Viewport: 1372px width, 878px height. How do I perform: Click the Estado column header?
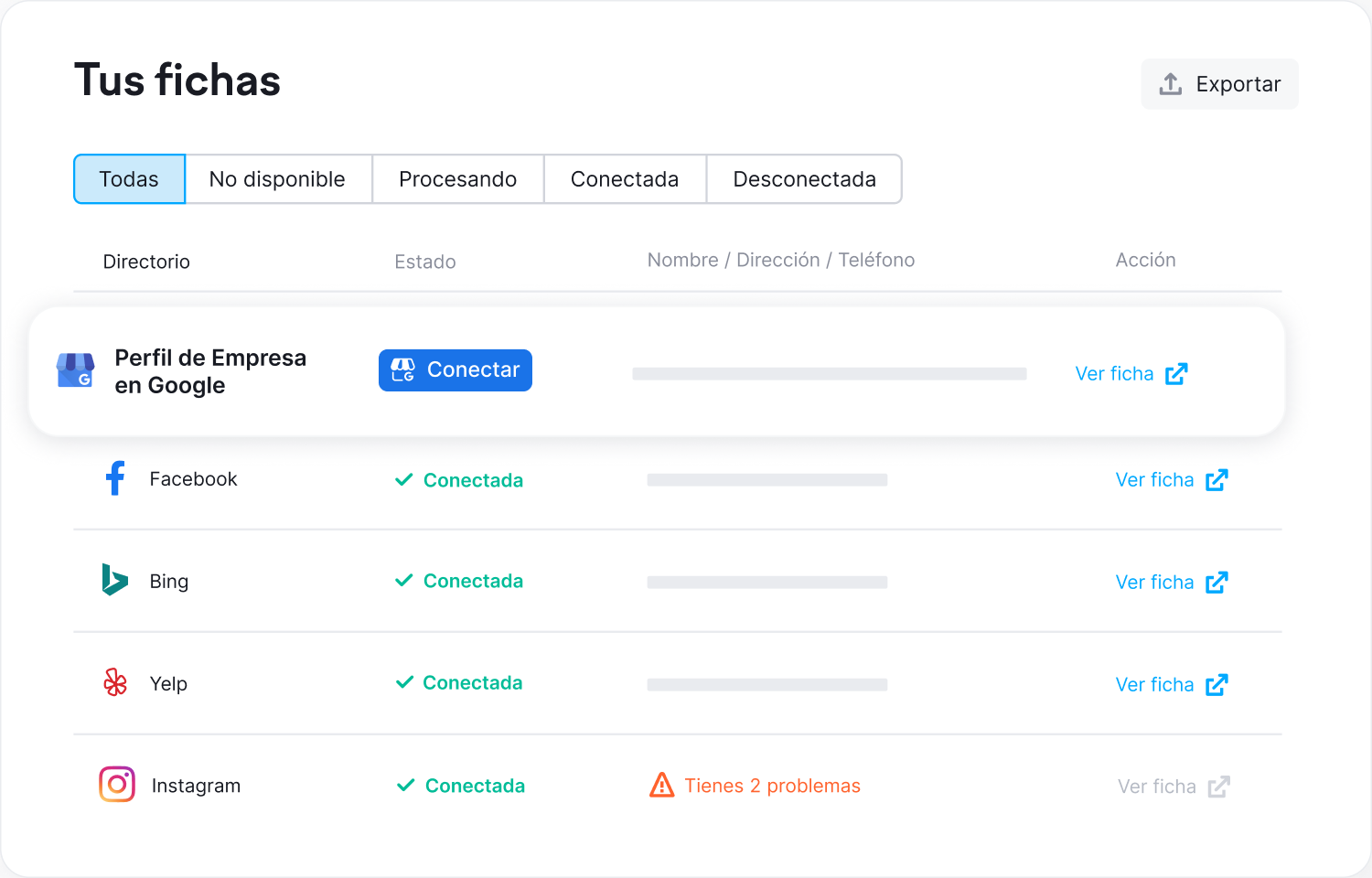tap(424, 262)
